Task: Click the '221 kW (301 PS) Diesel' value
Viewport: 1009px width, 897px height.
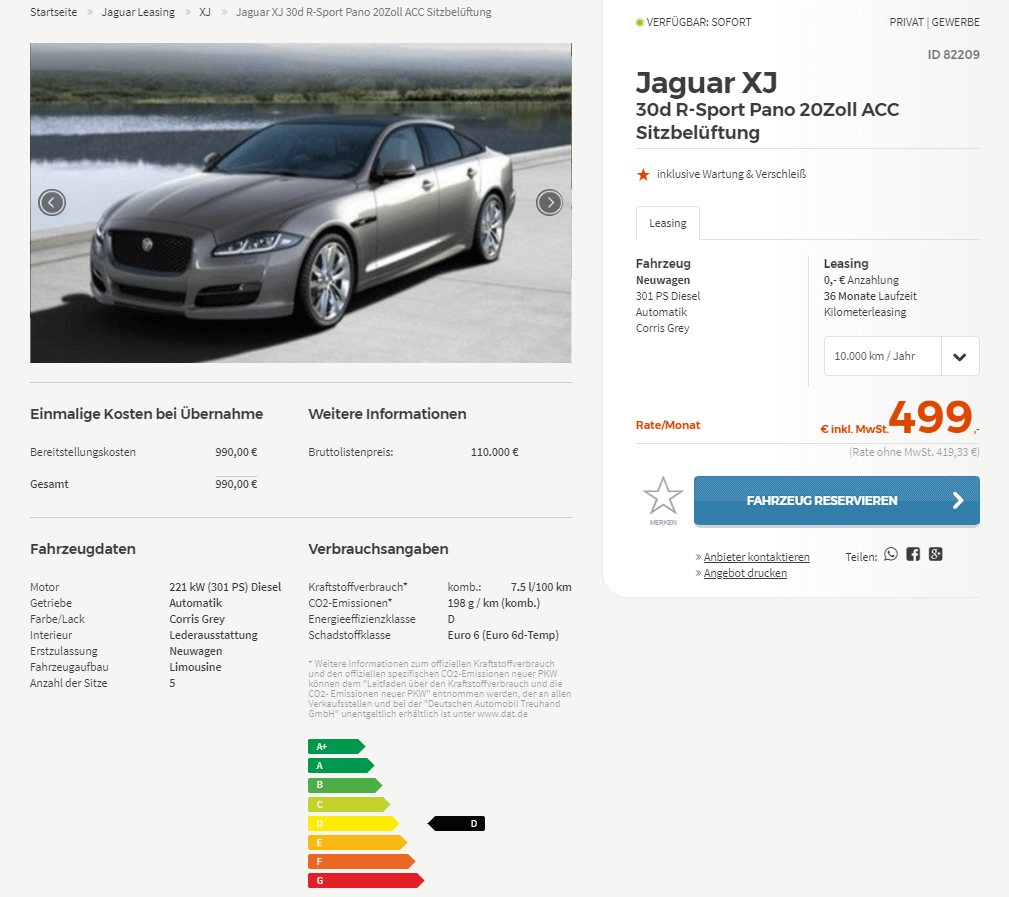Action: coord(225,587)
